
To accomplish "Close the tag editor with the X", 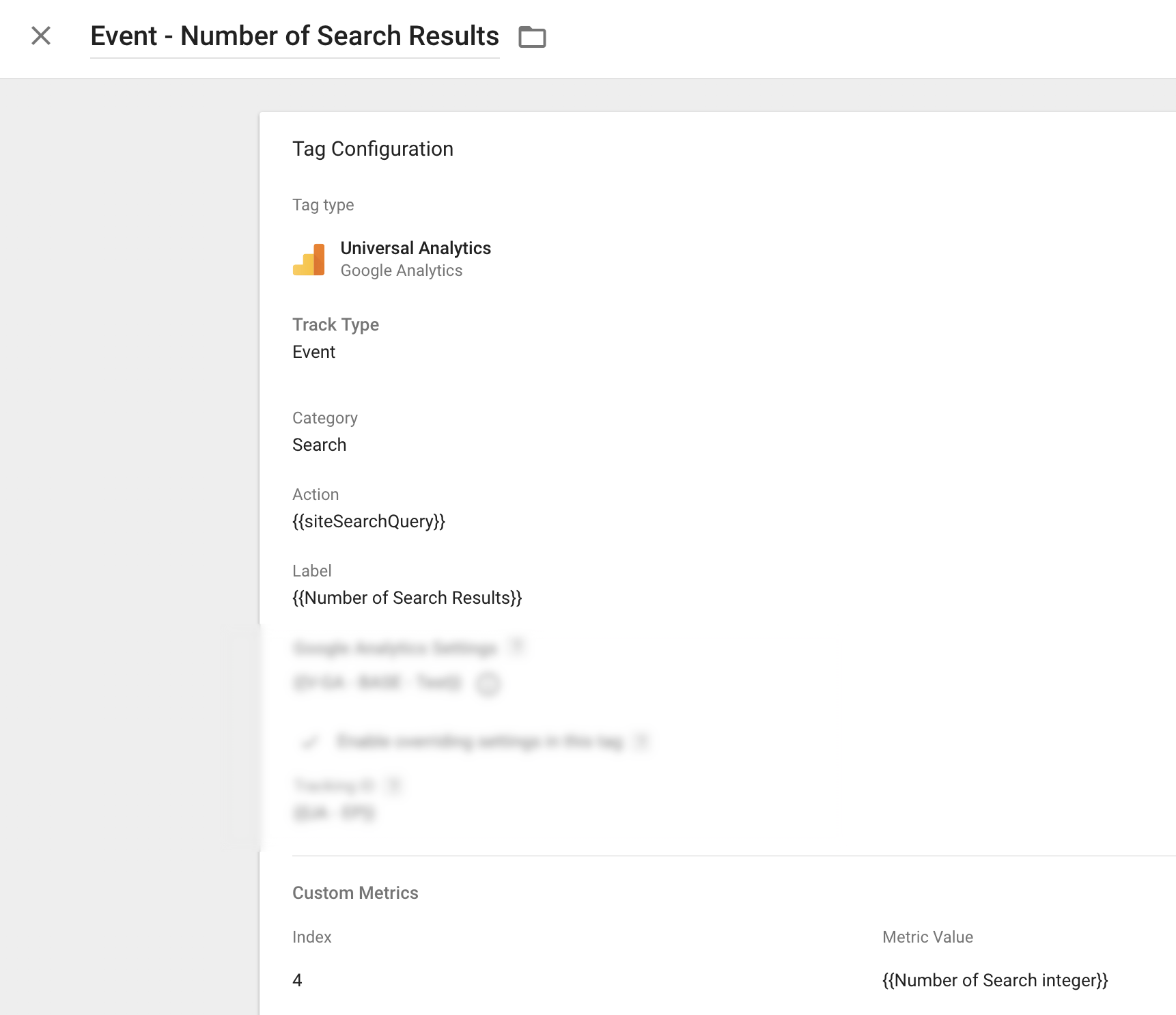I will pyautogui.click(x=41, y=36).
